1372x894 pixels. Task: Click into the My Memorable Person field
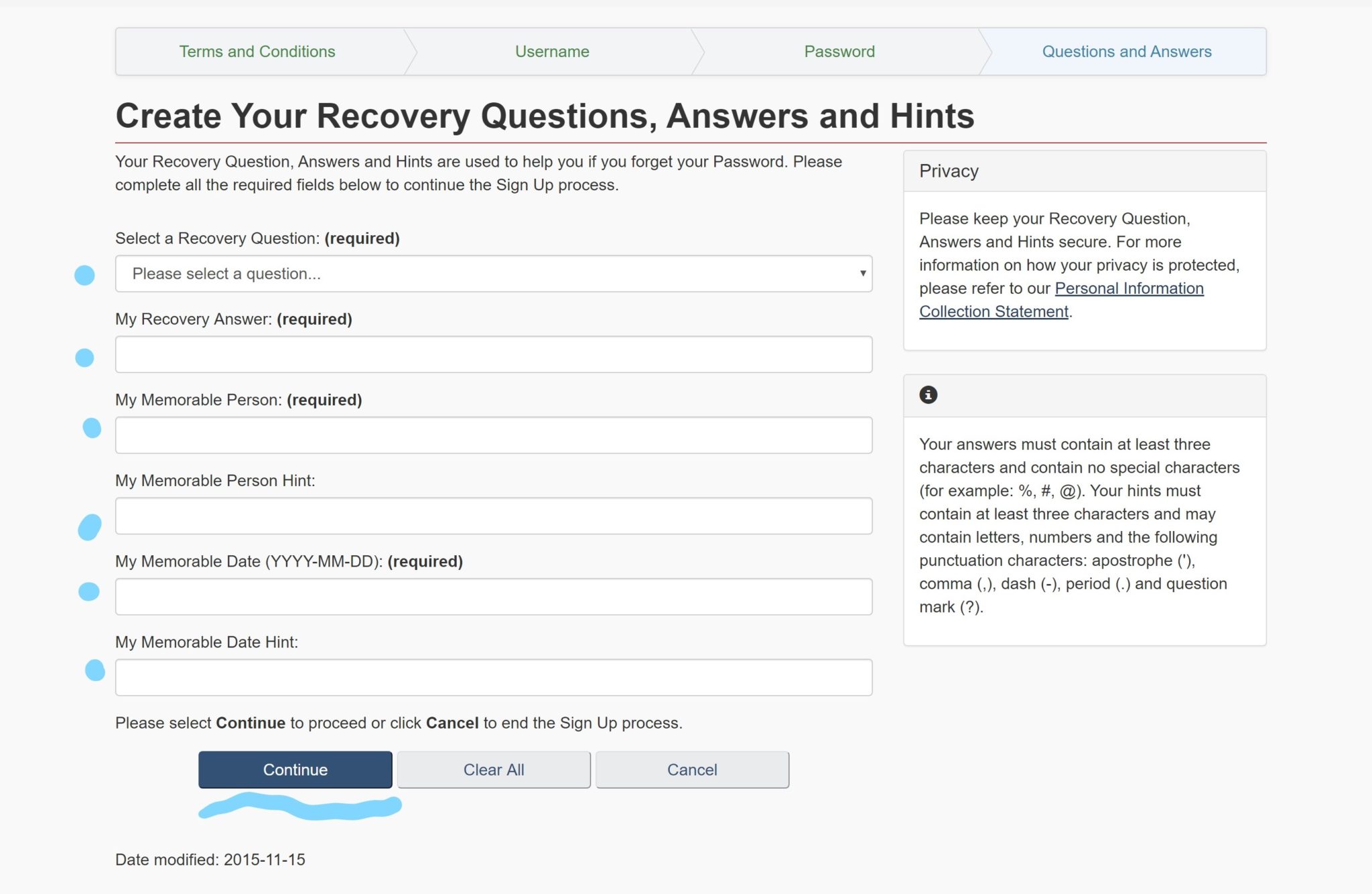[x=493, y=435]
